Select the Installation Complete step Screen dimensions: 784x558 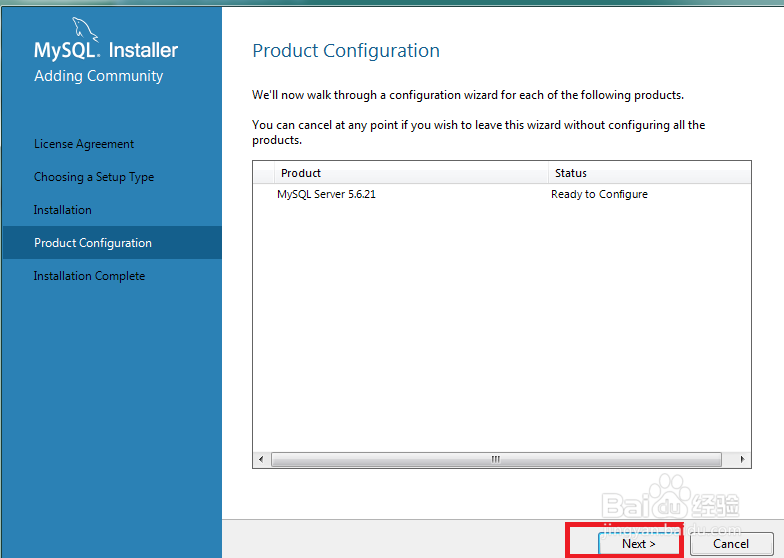tap(89, 276)
